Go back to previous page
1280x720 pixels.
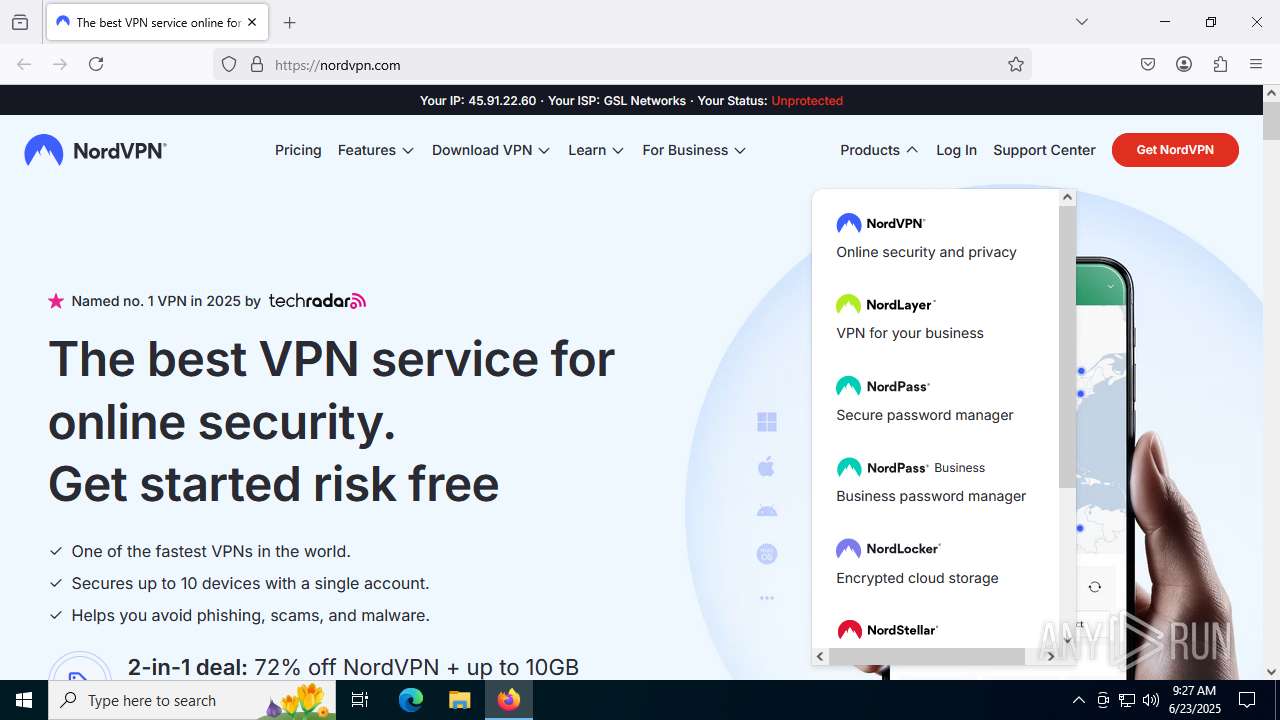(24, 64)
